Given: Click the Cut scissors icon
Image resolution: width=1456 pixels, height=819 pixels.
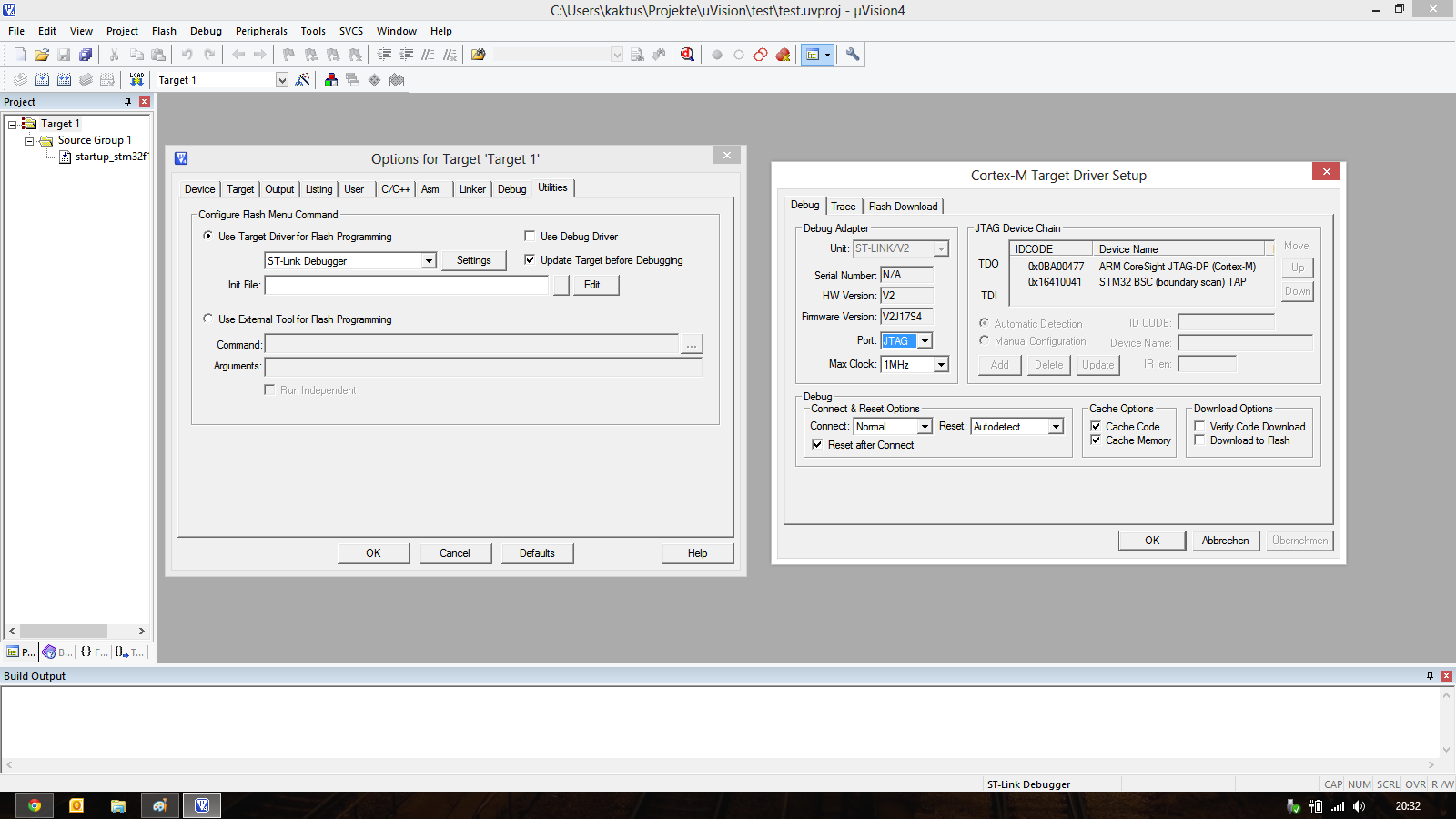Looking at the screenshot, I should point(115,55).
